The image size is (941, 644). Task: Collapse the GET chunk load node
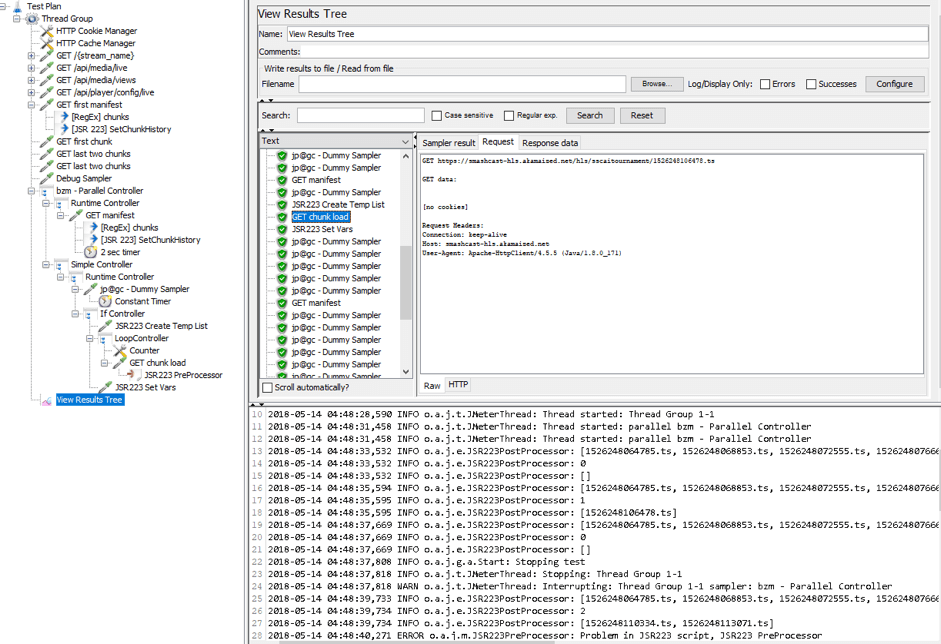[x=104, y=363]
